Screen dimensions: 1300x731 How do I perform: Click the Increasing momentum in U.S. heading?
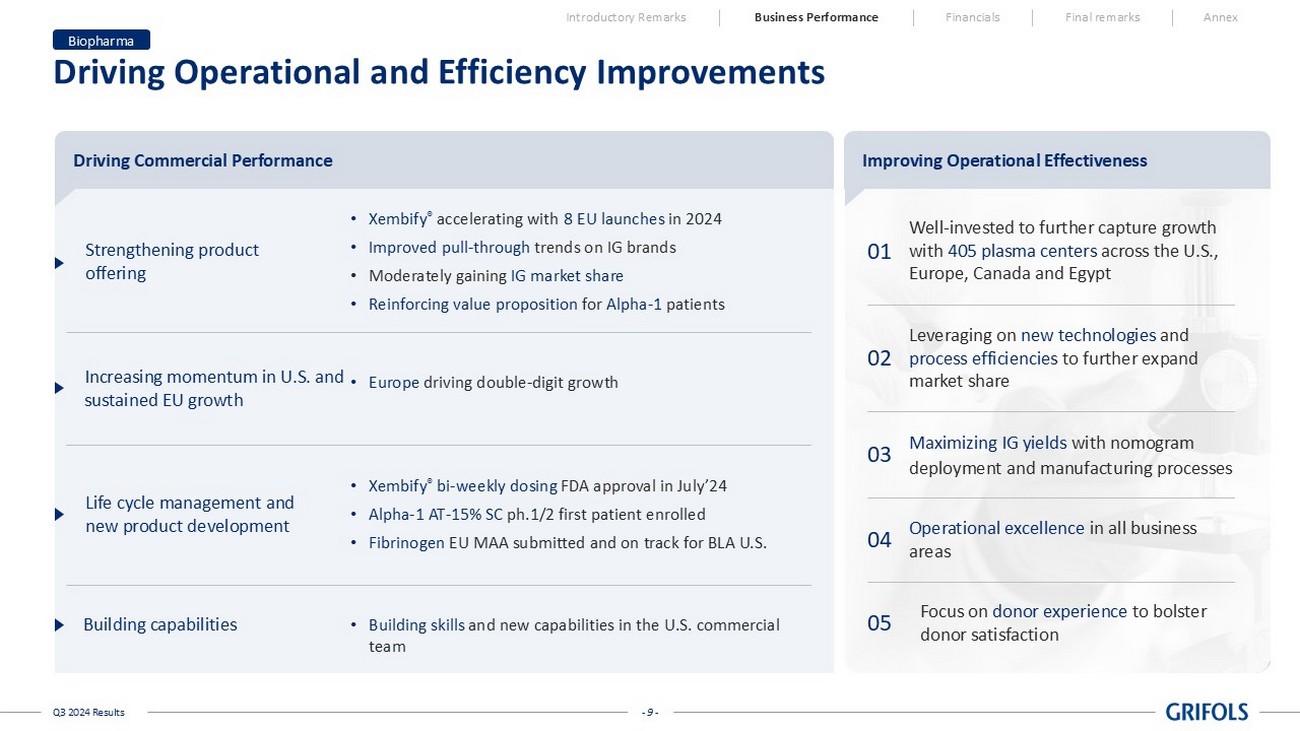(x=214, y=388)
